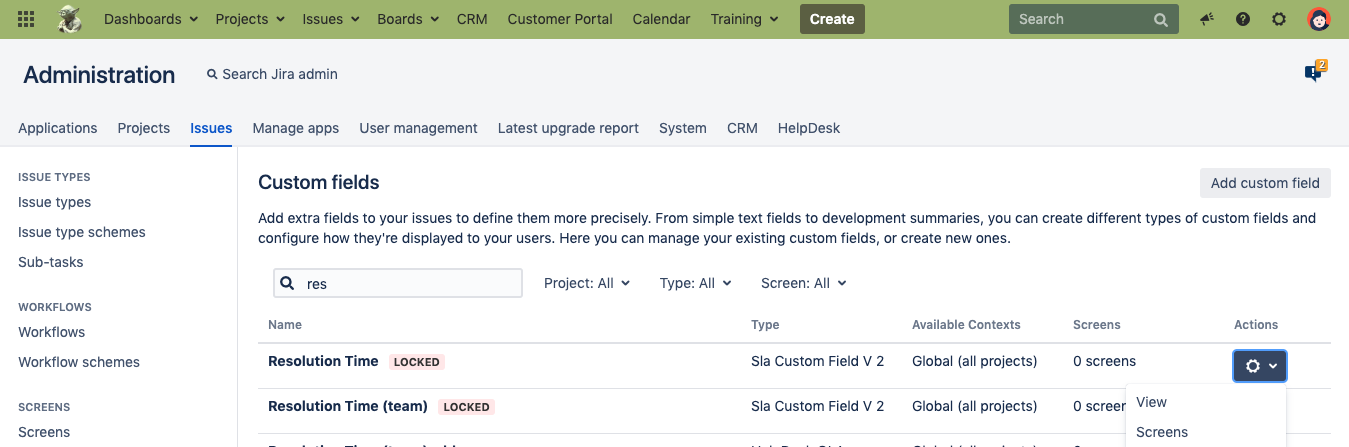Click the Add custom field button
1349x447 pixels.
(1265, 183)
